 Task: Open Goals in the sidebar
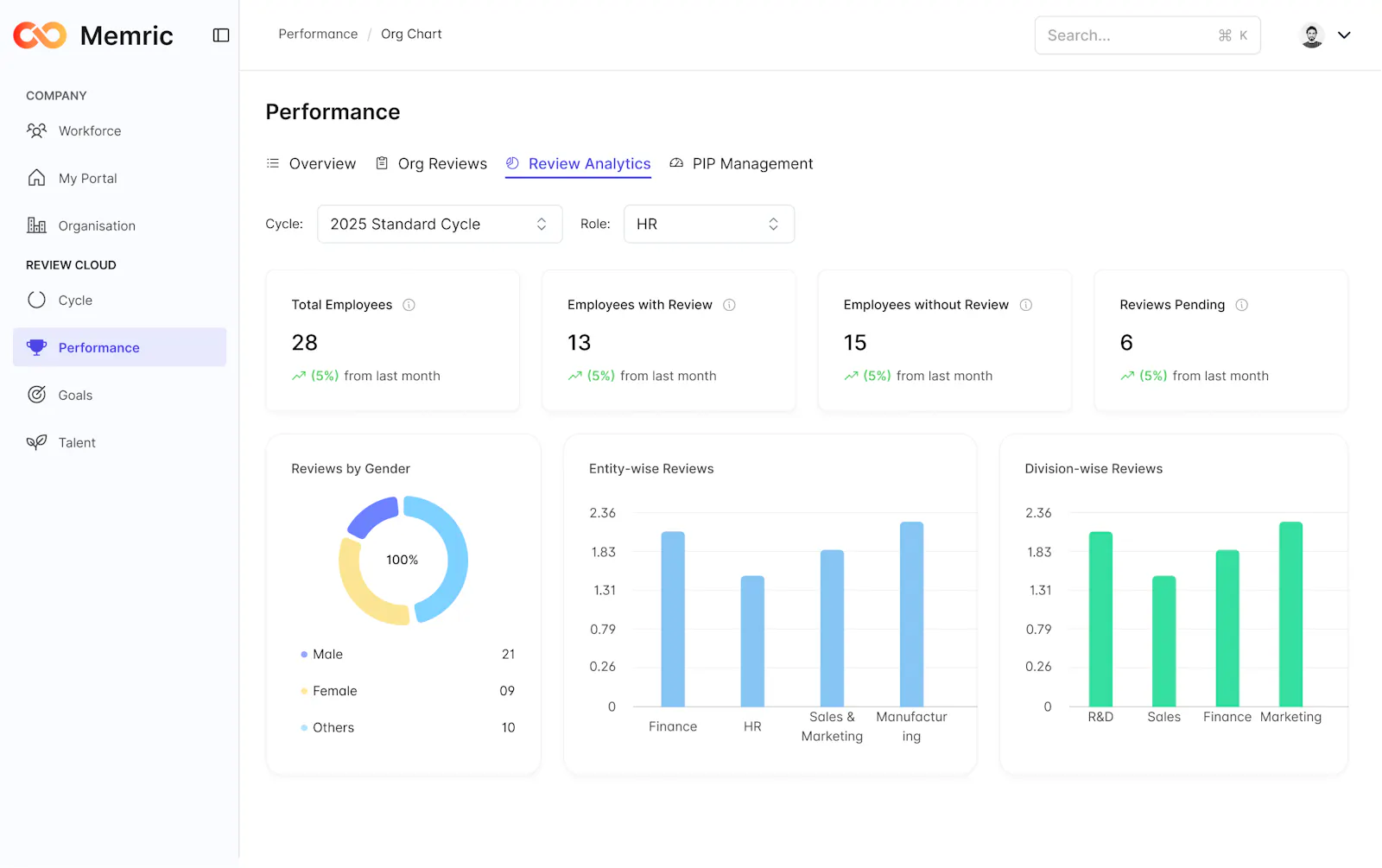click(119, 395)
